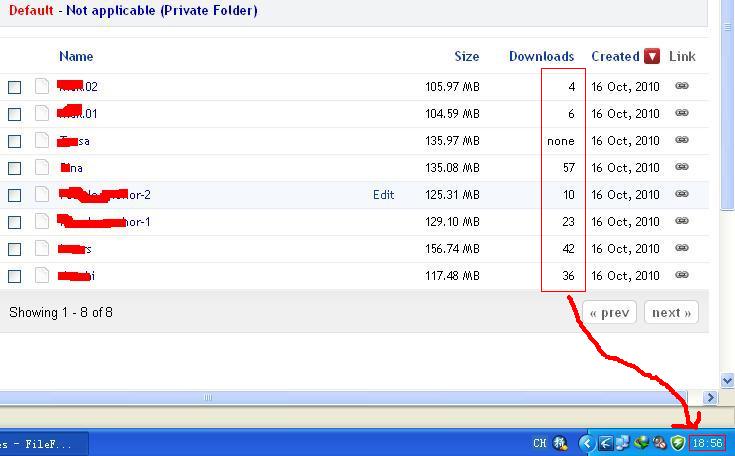The width and height of the screenshot is (735, 456).
Task: Click the 57 downloads count
Action: [x=569, y=167]
